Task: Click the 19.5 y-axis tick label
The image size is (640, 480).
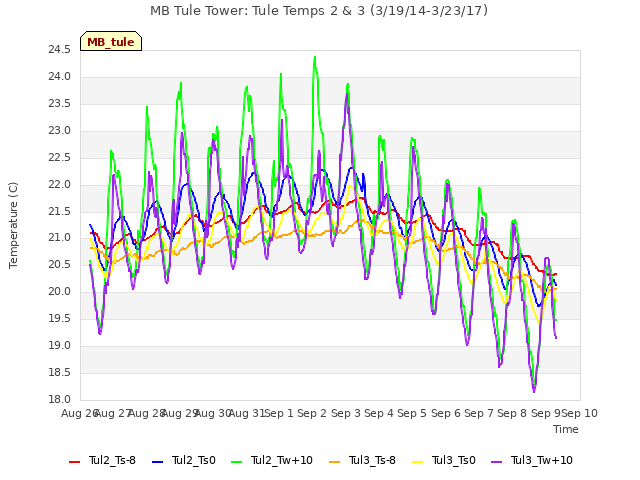Action: point(60,318)
